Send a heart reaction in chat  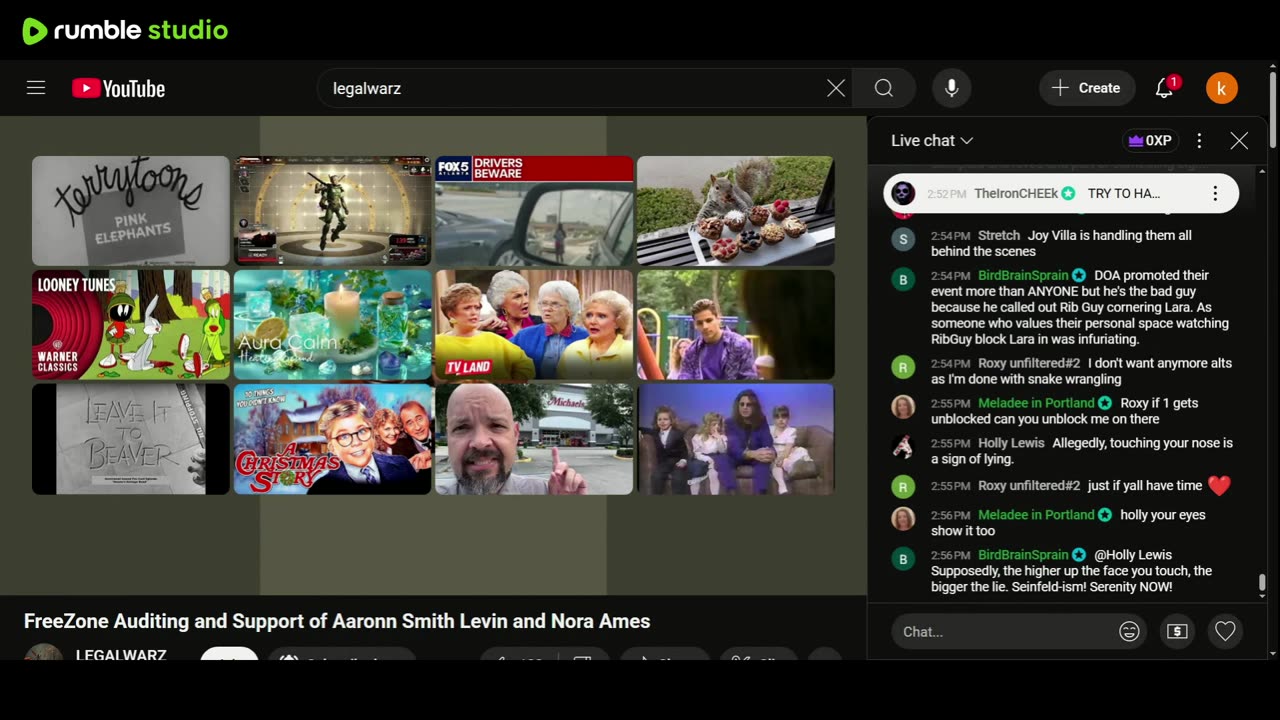[x=1225, y=631]
